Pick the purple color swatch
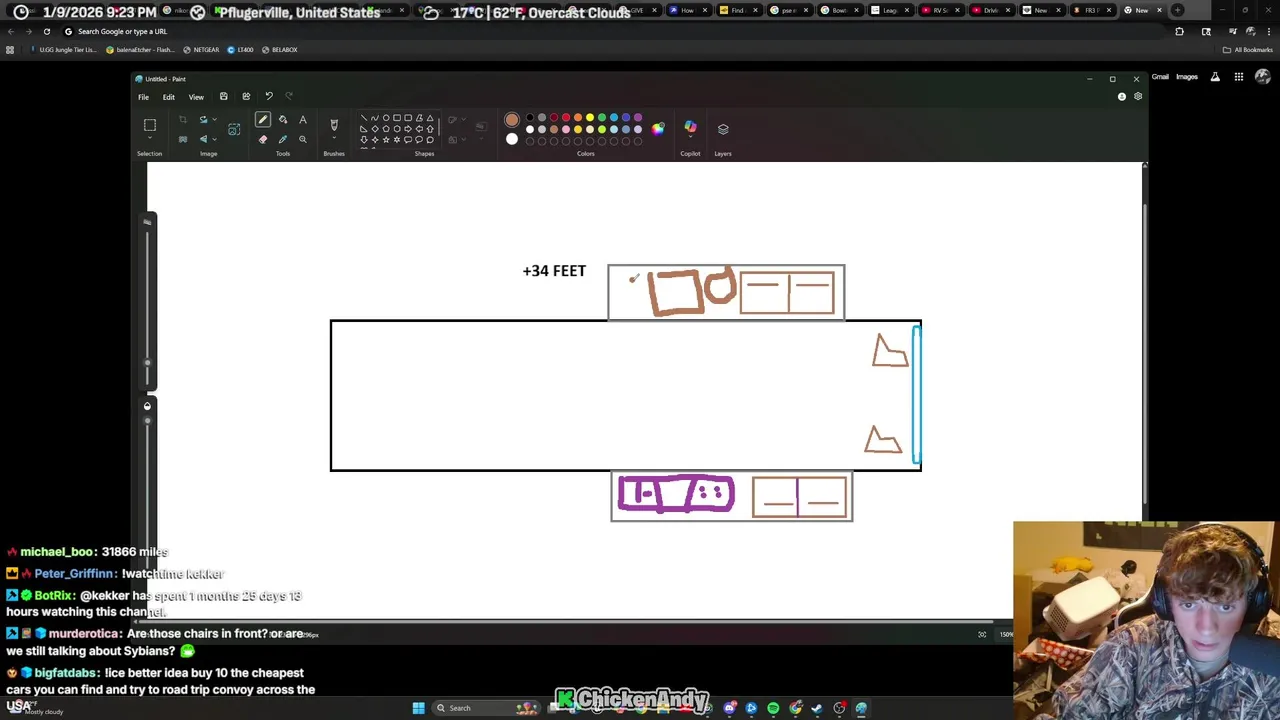Viewport: 1280px width, 720px height. (638, 117)
